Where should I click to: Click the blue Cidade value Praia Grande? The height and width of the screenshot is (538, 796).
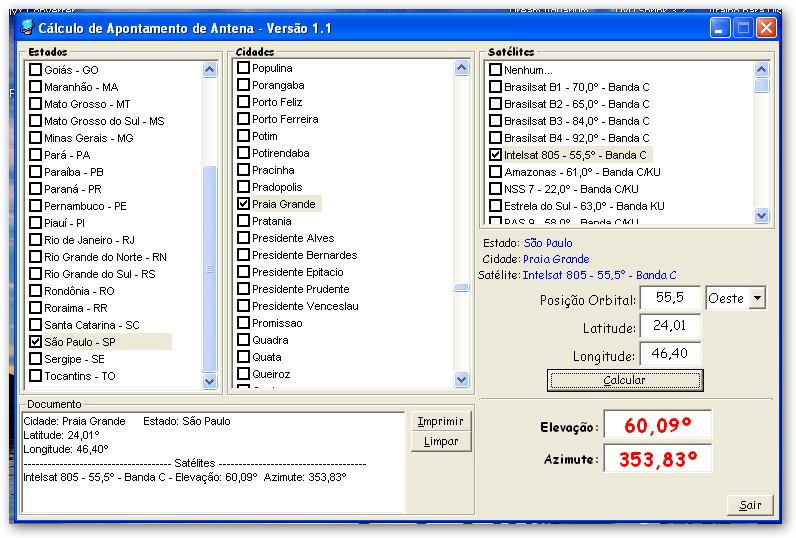[x=556, y=259]
